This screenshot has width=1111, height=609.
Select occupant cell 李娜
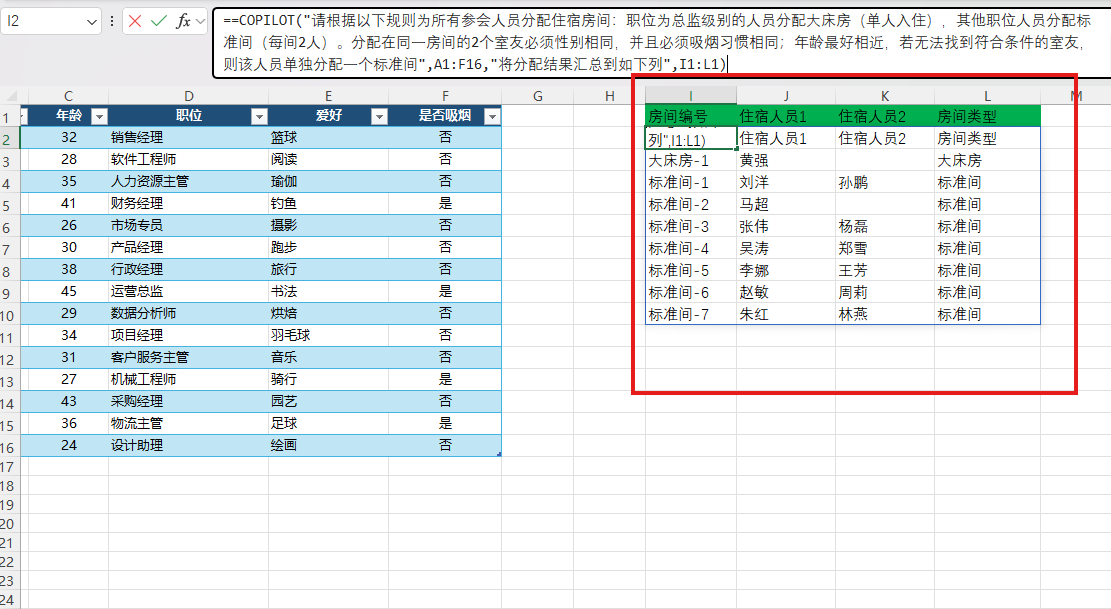pos(786,271)
